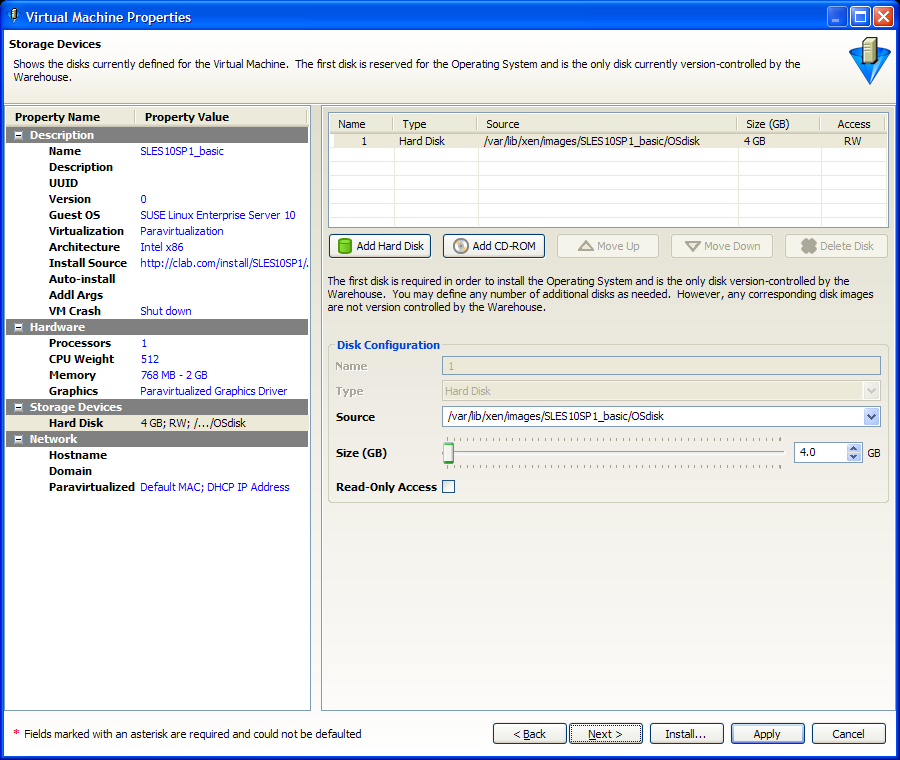The width and height of the screenshot is (900, 760).
Task: Select the Hard Disk row in disk table
Action: click(x=608, y=141)
